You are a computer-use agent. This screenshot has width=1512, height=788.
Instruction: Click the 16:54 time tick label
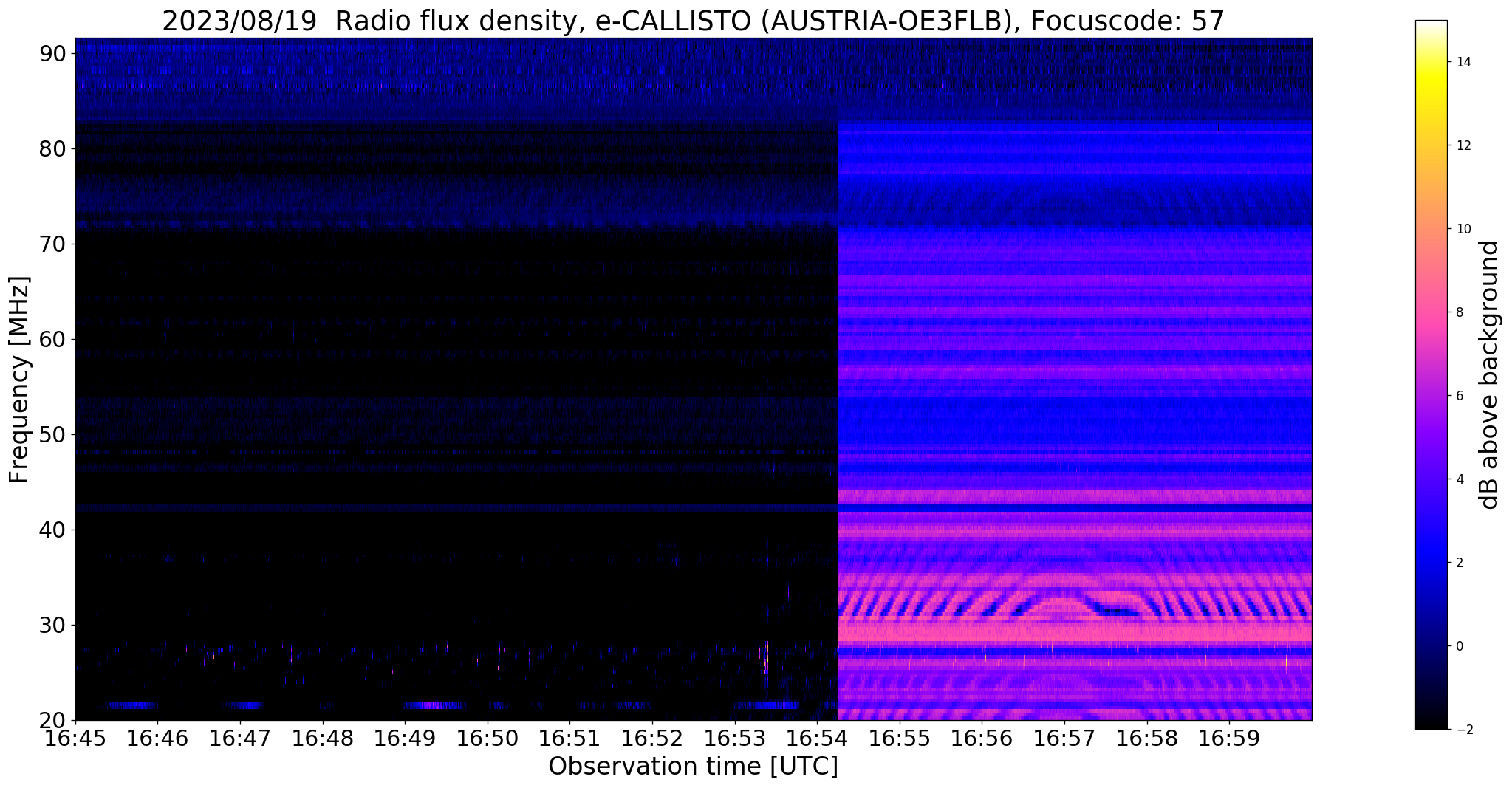click(x=817, y=737)
